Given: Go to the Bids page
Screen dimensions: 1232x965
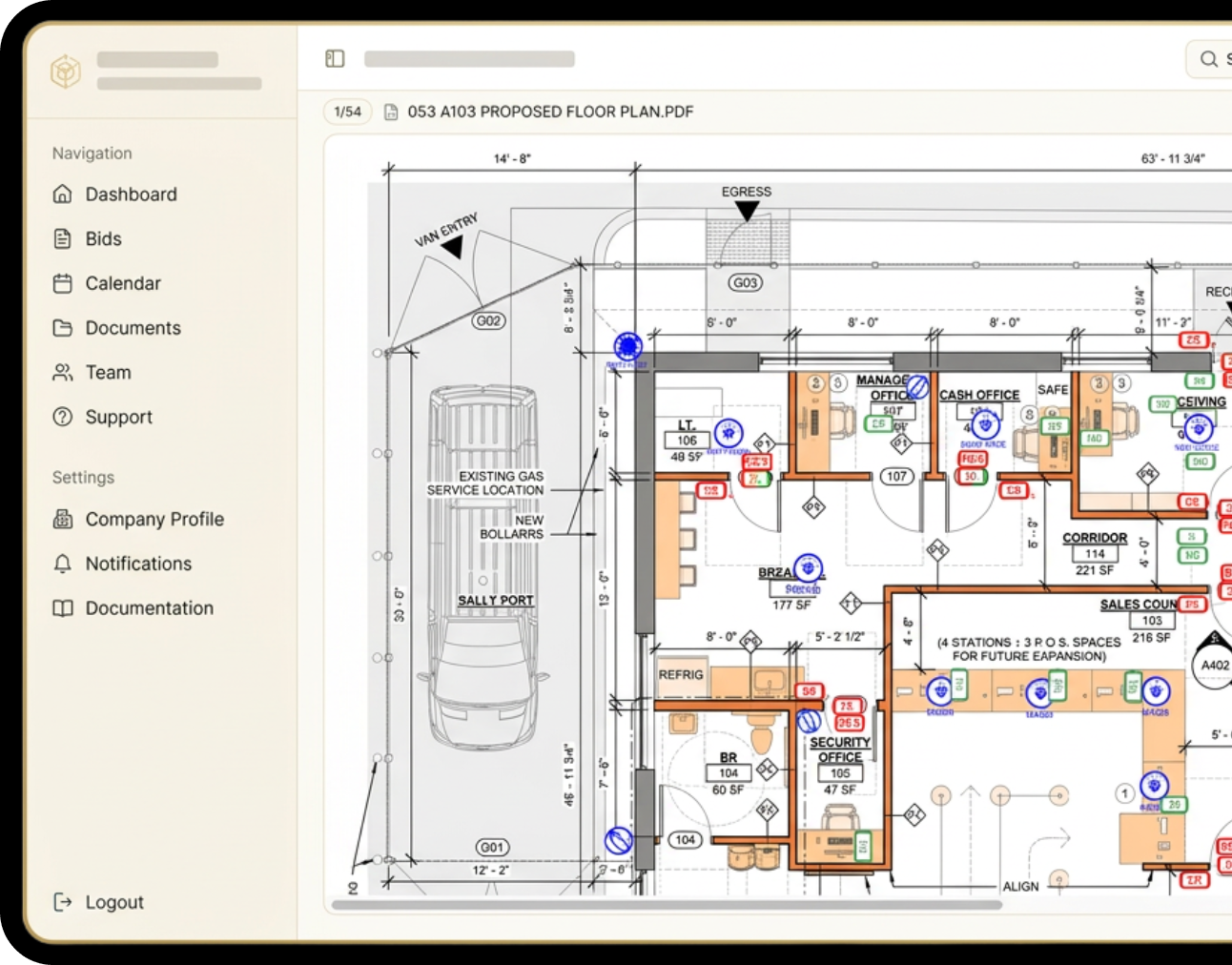Looking at the screenshot, I should [x=104, y=238].
